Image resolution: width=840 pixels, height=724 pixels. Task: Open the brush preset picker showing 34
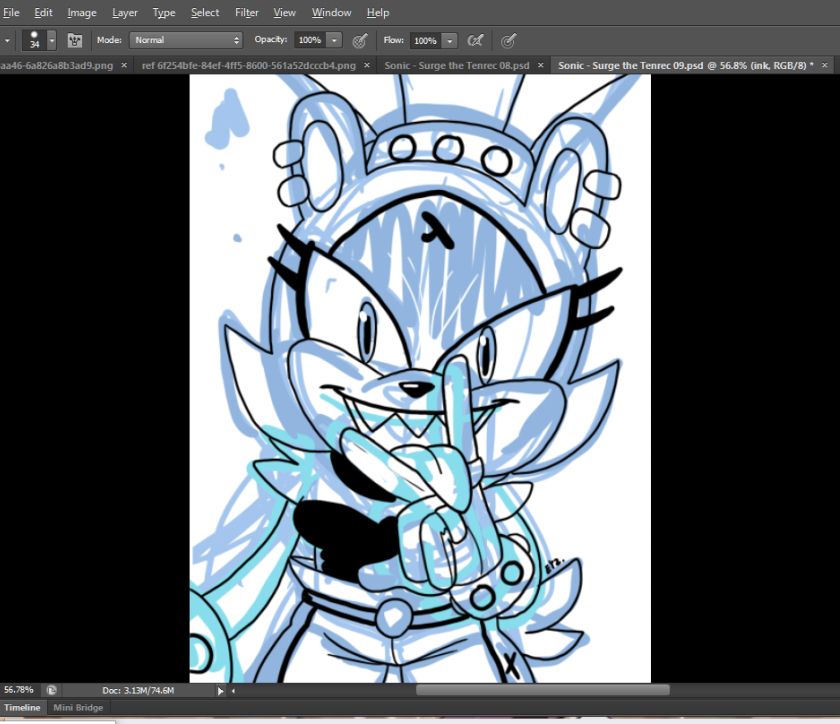point(34,40)
